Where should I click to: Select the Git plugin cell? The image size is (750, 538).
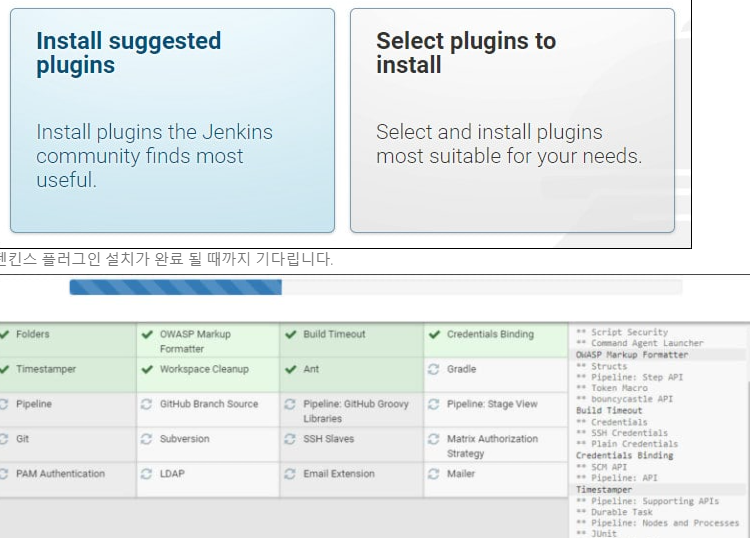point(67,445)
